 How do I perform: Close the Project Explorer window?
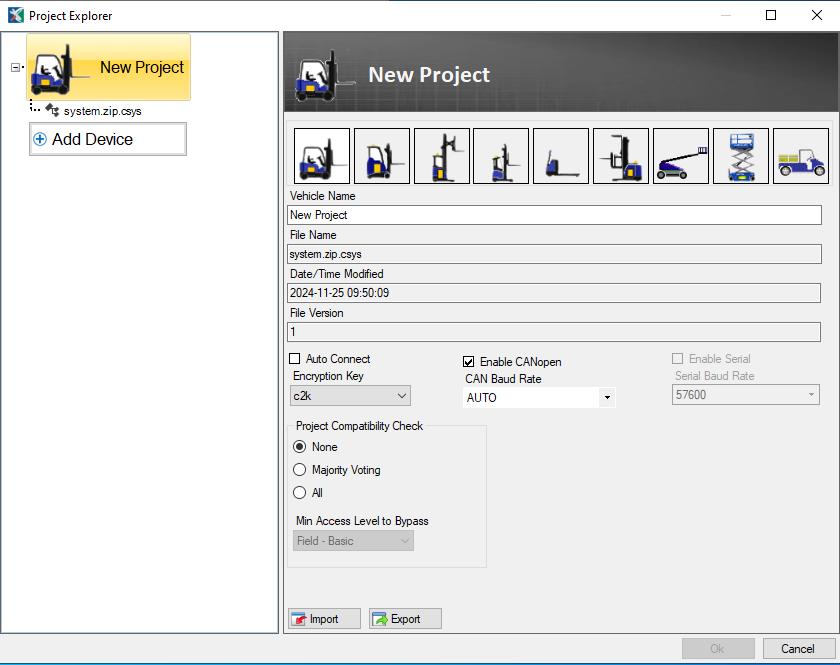816,15
